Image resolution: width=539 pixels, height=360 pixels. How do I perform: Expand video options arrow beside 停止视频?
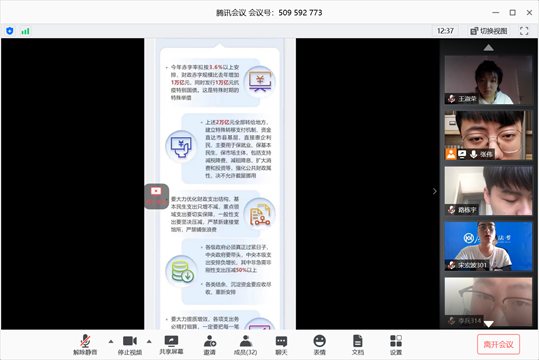coord(149,341)
